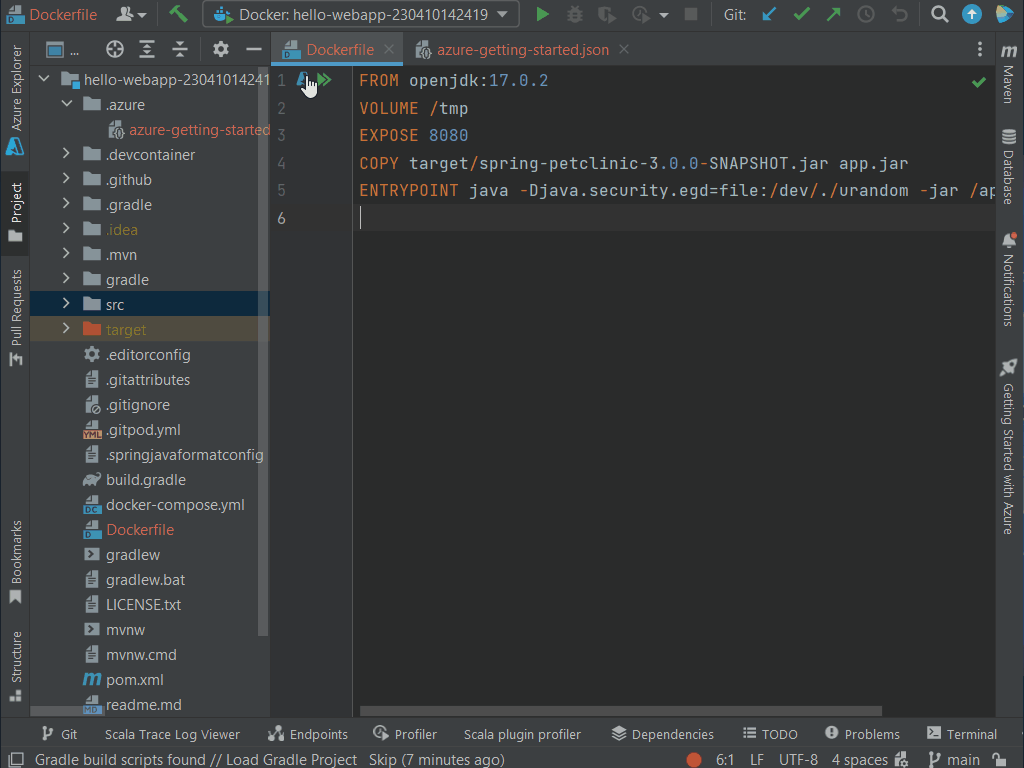The image size is (1024, 768).
Task: Open the Notifications tool window
Action: pyautogui.click(x=1009, y=280)
